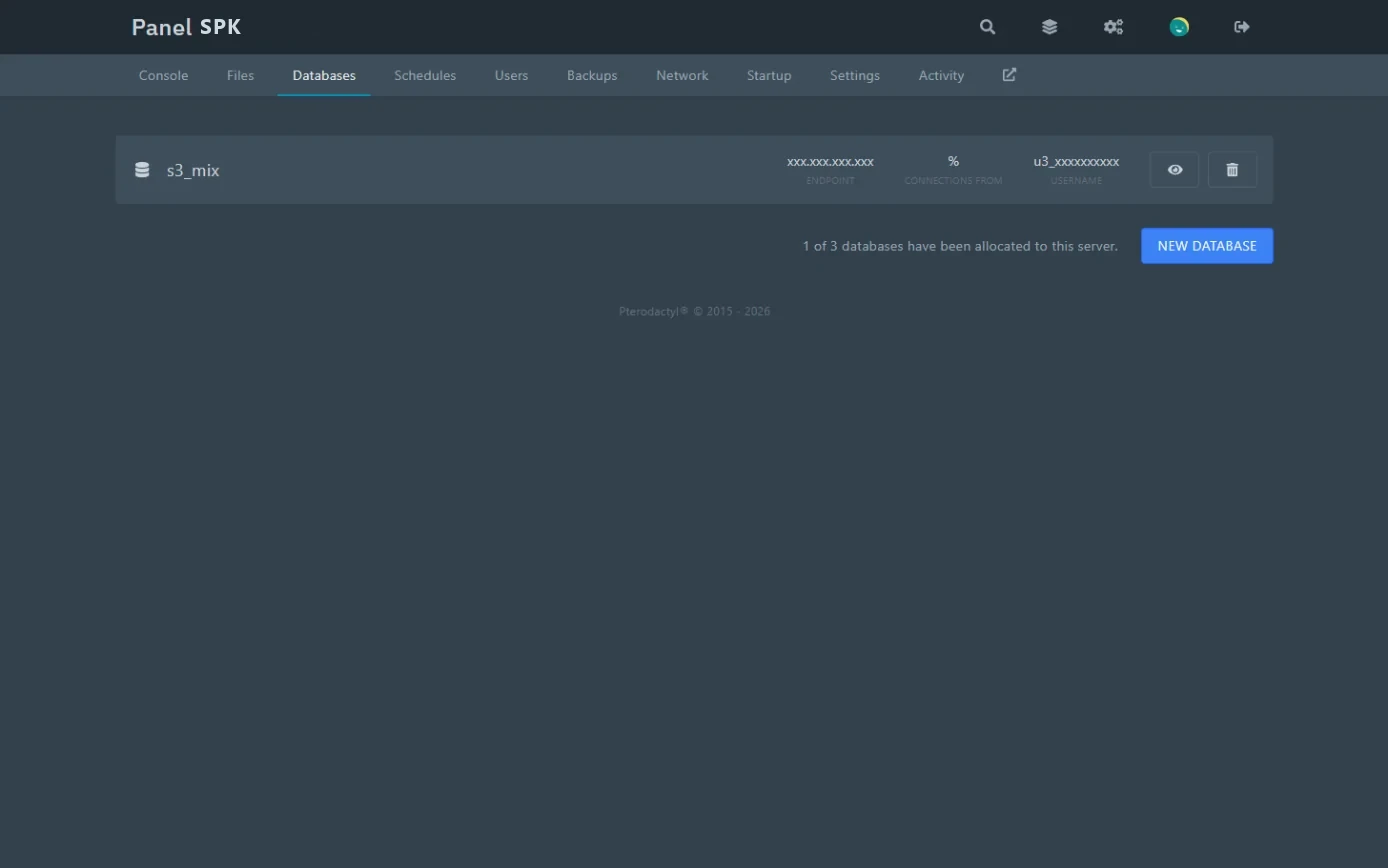Click database stack icon beside s3_mix

pos(142,170)
